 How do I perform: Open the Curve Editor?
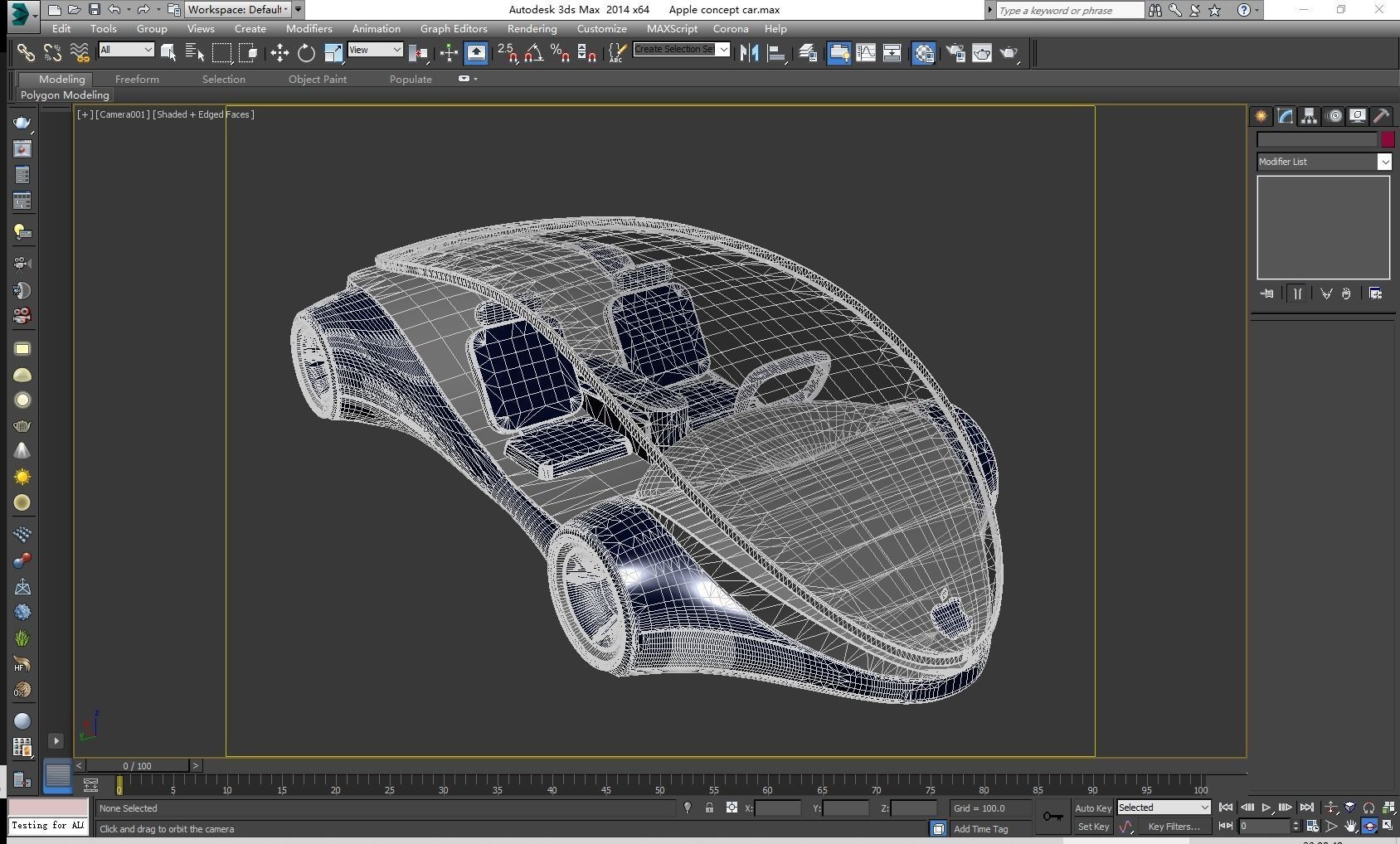click(x=866, y=53)
